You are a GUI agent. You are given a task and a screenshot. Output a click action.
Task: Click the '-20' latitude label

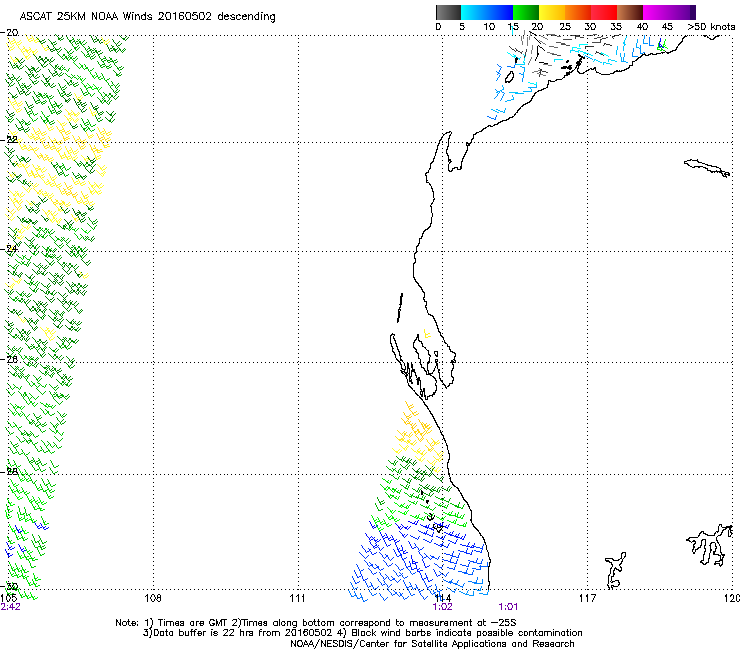coord(9,33)
